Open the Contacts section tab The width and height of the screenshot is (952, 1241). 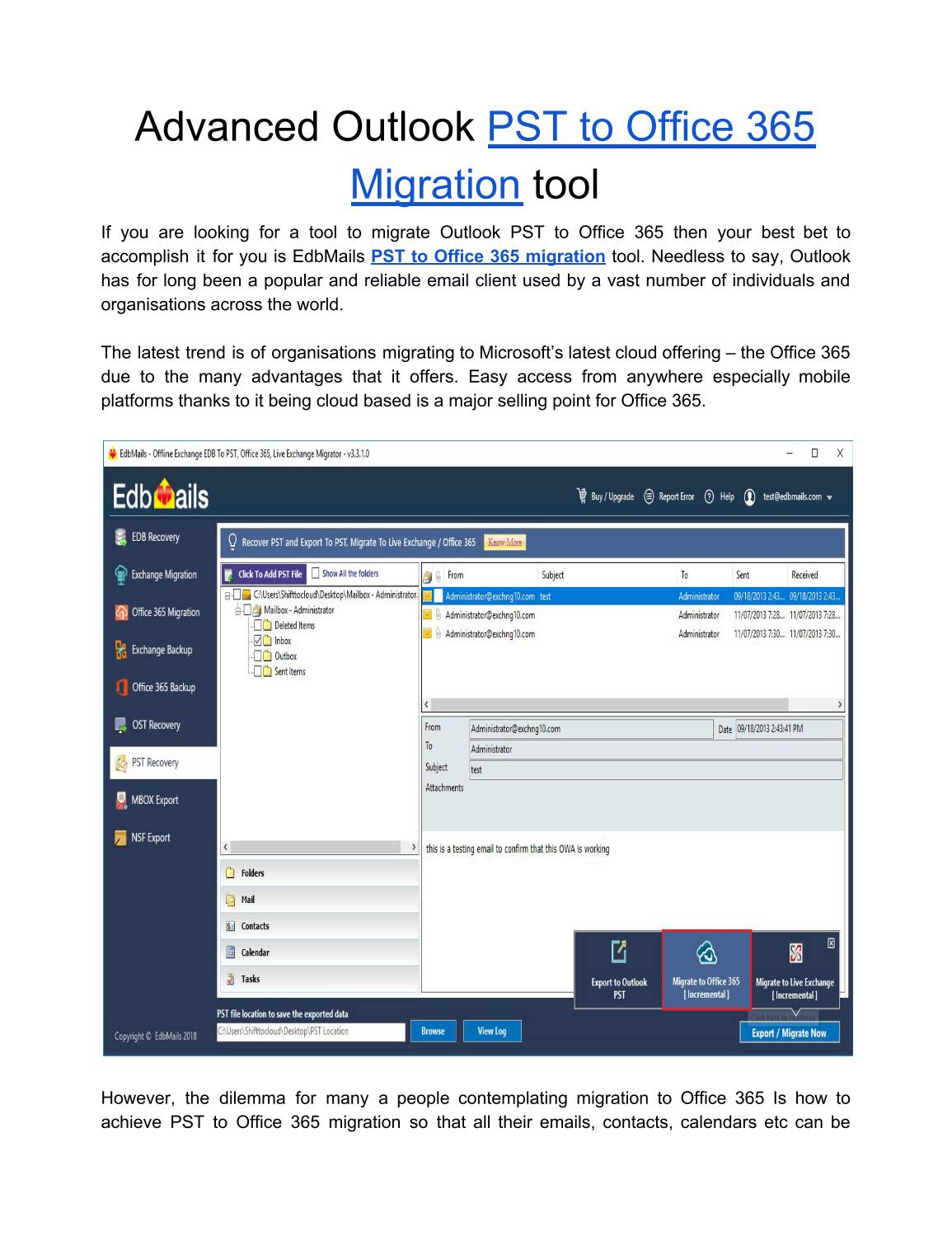click(320, 926)
